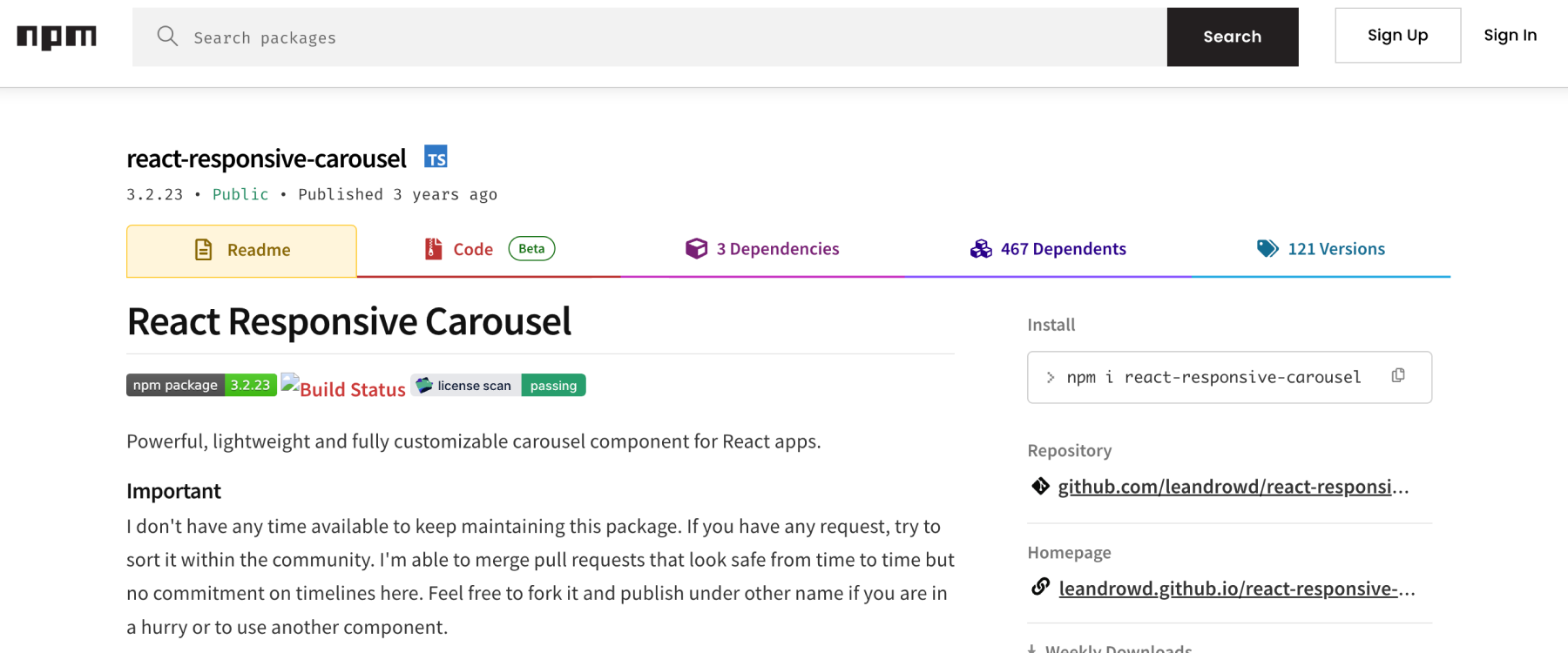Click the Code zip-file icon
Viewport: 1568px width, 653px height.
point(433,249)
